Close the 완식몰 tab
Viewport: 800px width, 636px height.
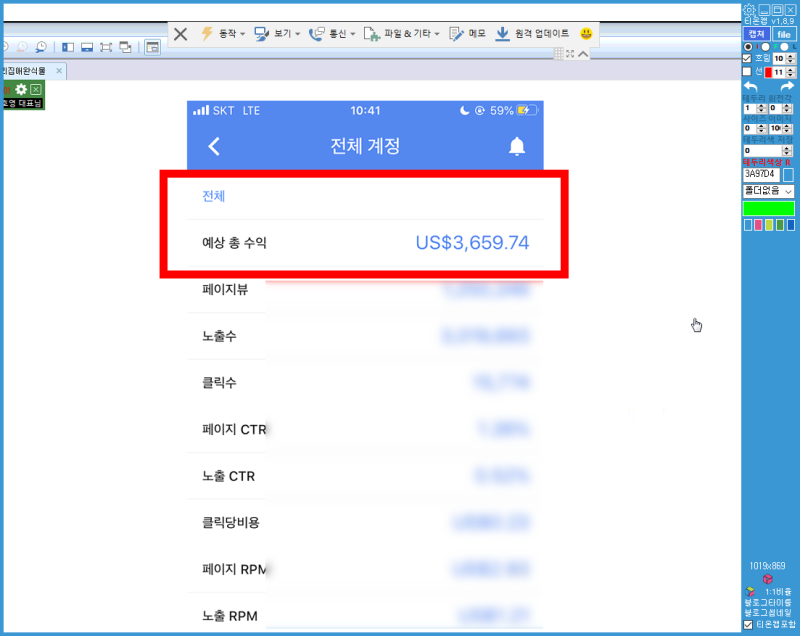(59, 71)
